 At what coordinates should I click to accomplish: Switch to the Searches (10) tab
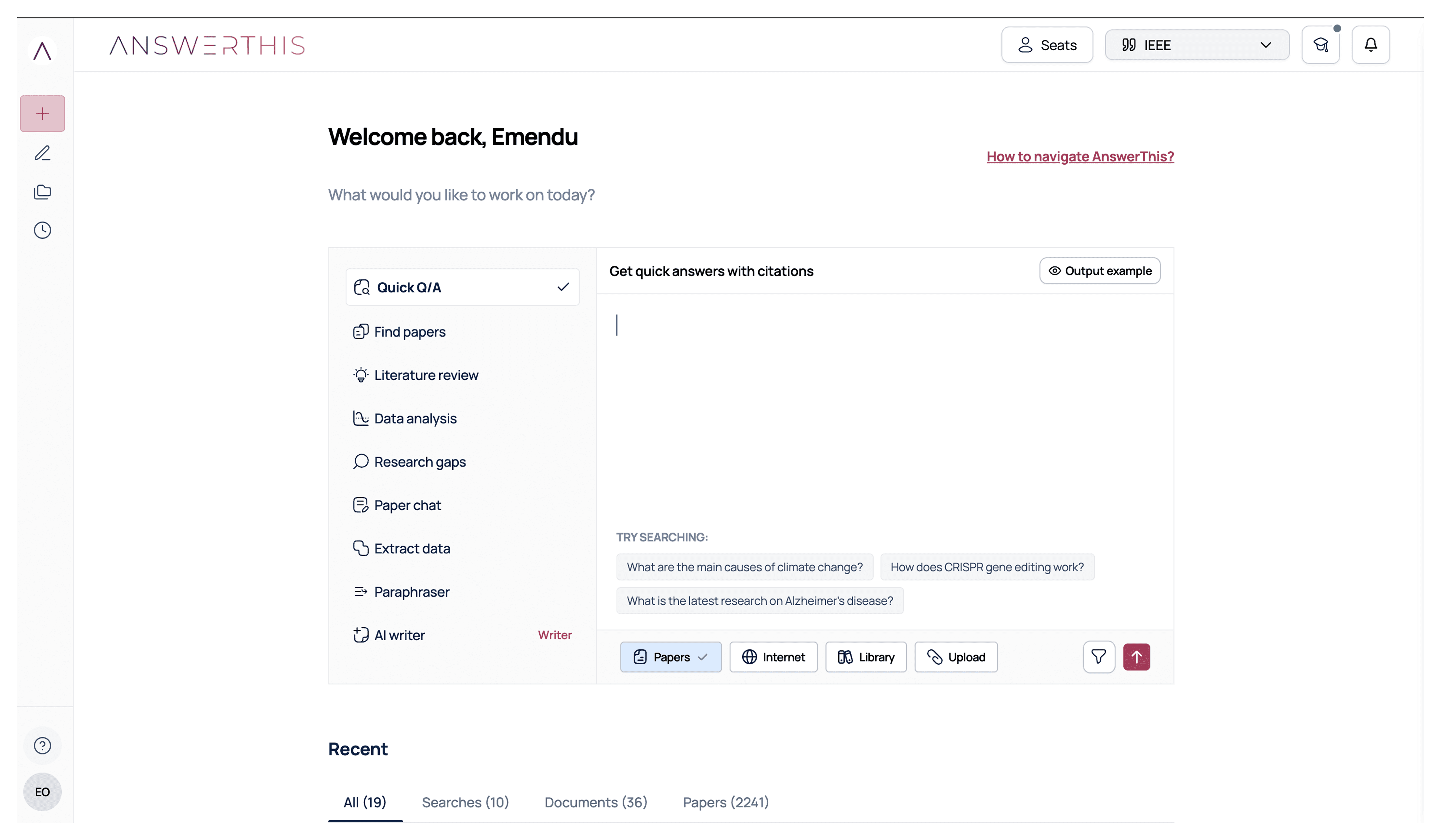coord(465,802)
